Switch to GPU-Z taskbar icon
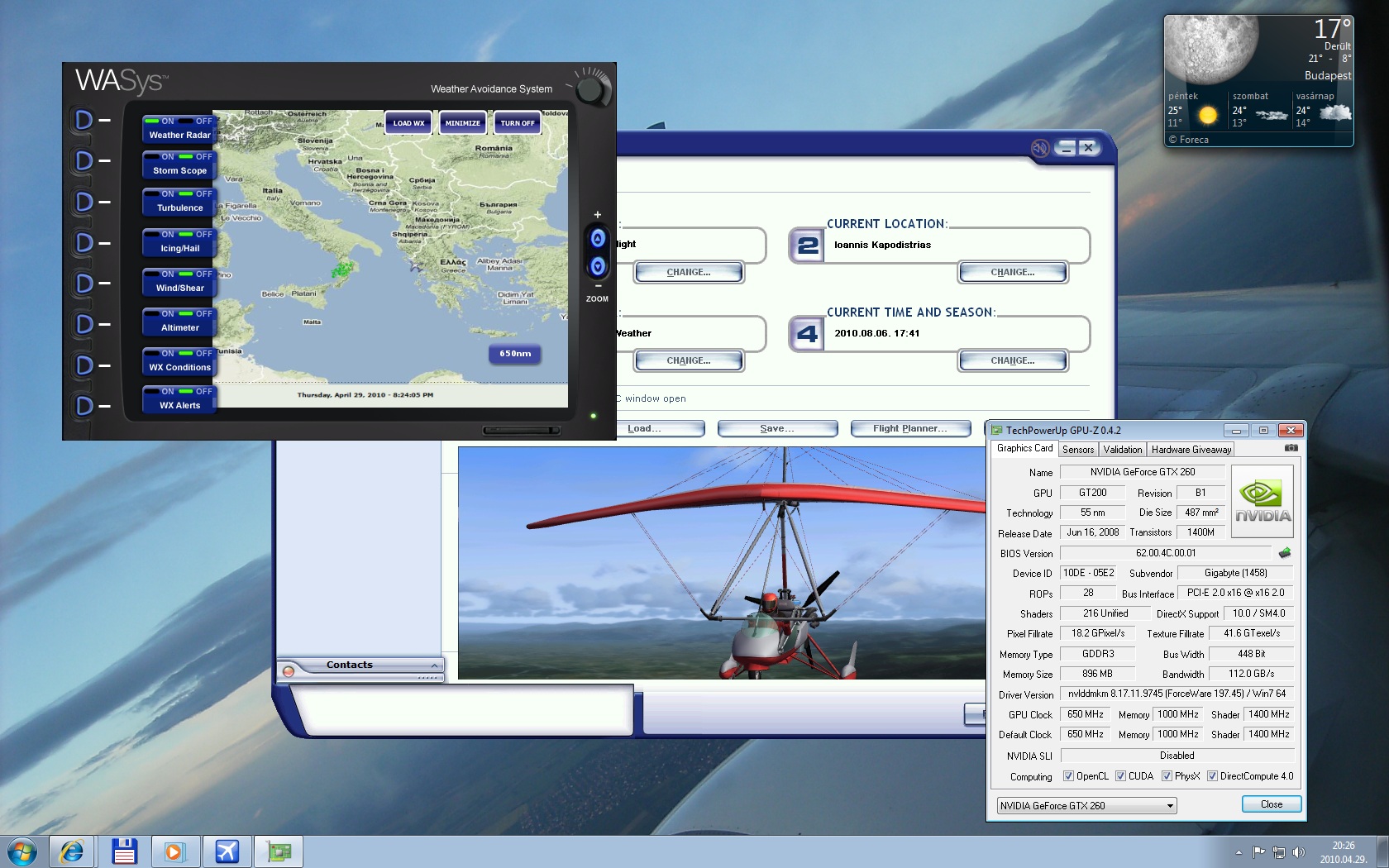The height and width of the screenshot is (868, 1389). [x=279, y=851]
